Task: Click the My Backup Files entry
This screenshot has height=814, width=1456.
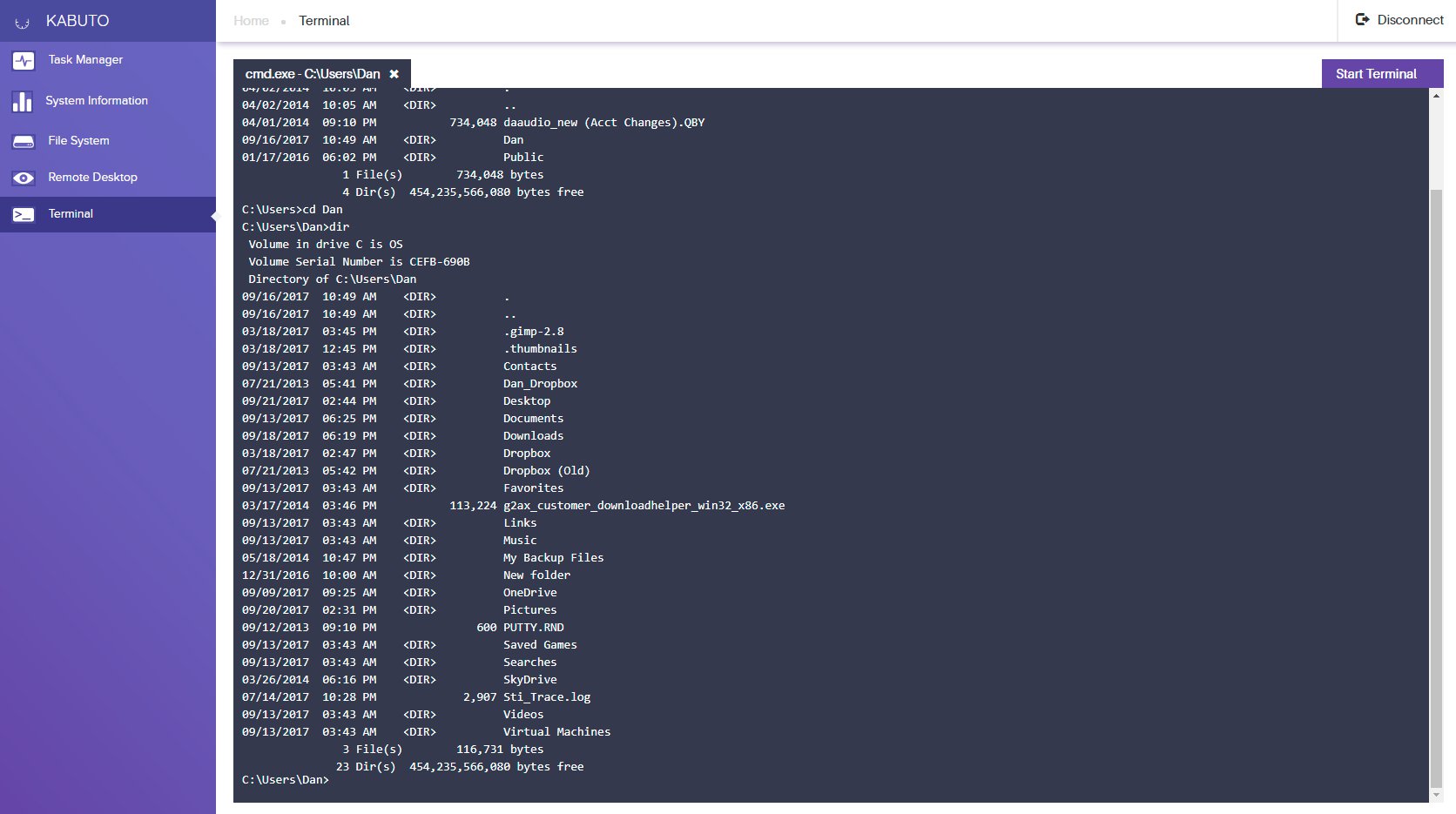Action: [x=553, y=558]
